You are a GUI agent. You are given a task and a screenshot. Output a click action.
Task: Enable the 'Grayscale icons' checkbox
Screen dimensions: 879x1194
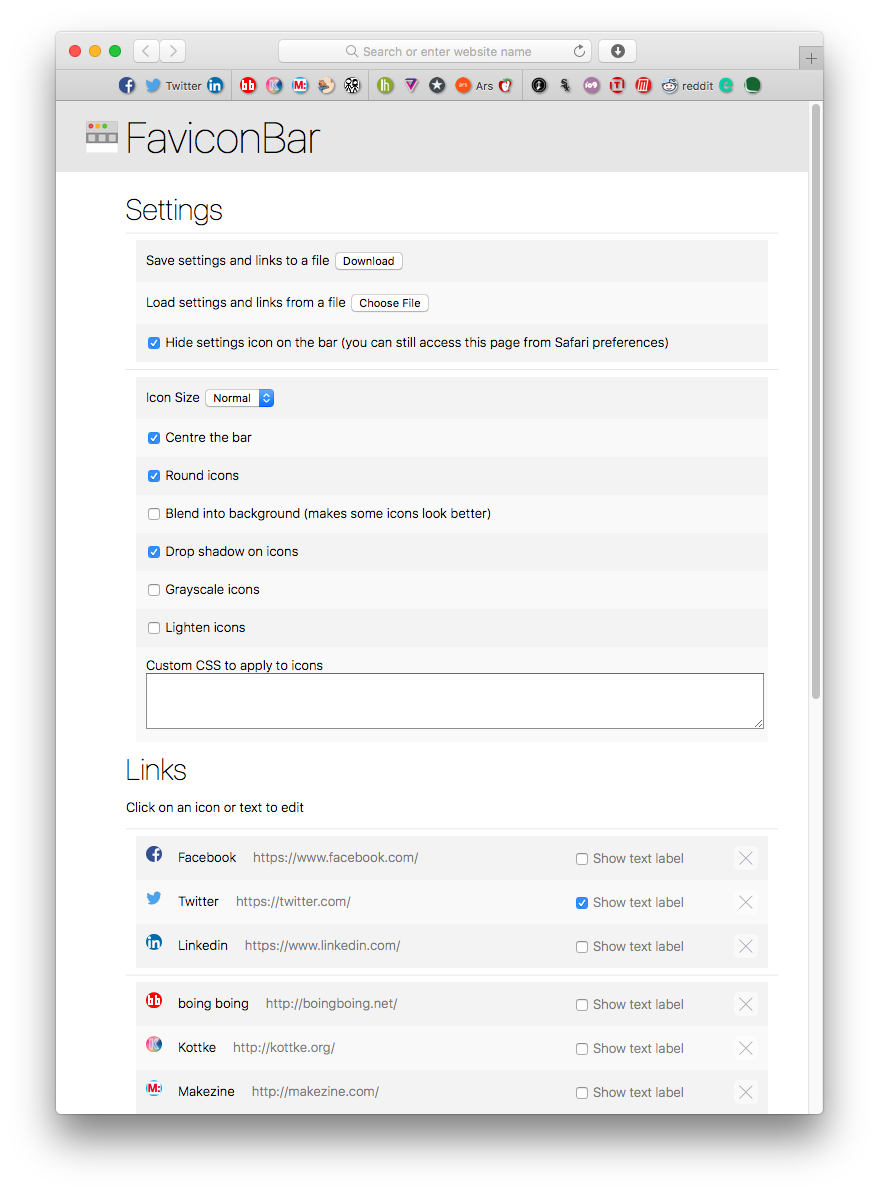[154, 590]
